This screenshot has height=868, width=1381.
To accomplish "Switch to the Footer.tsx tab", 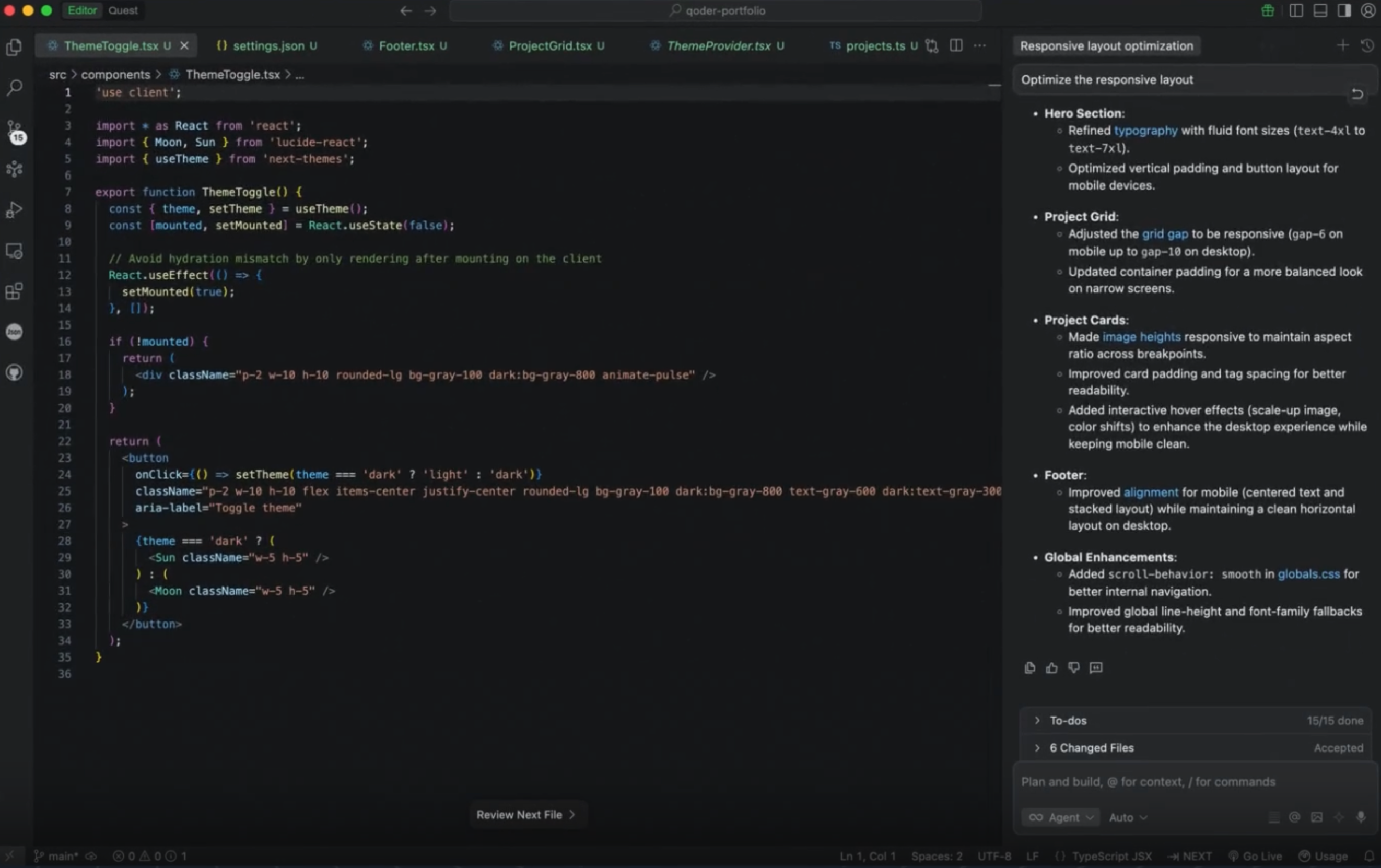I will tap(406, 46).
